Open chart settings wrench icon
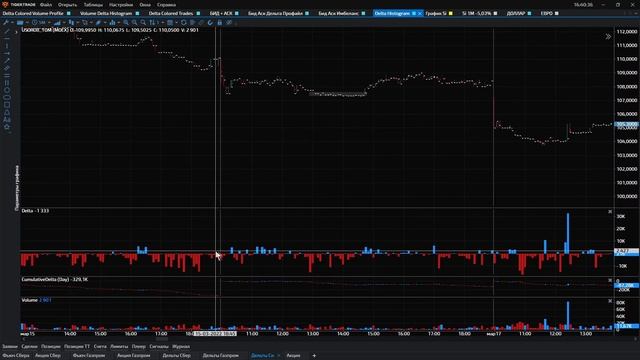This screenshot has width=640, height=360. point(6,22)
